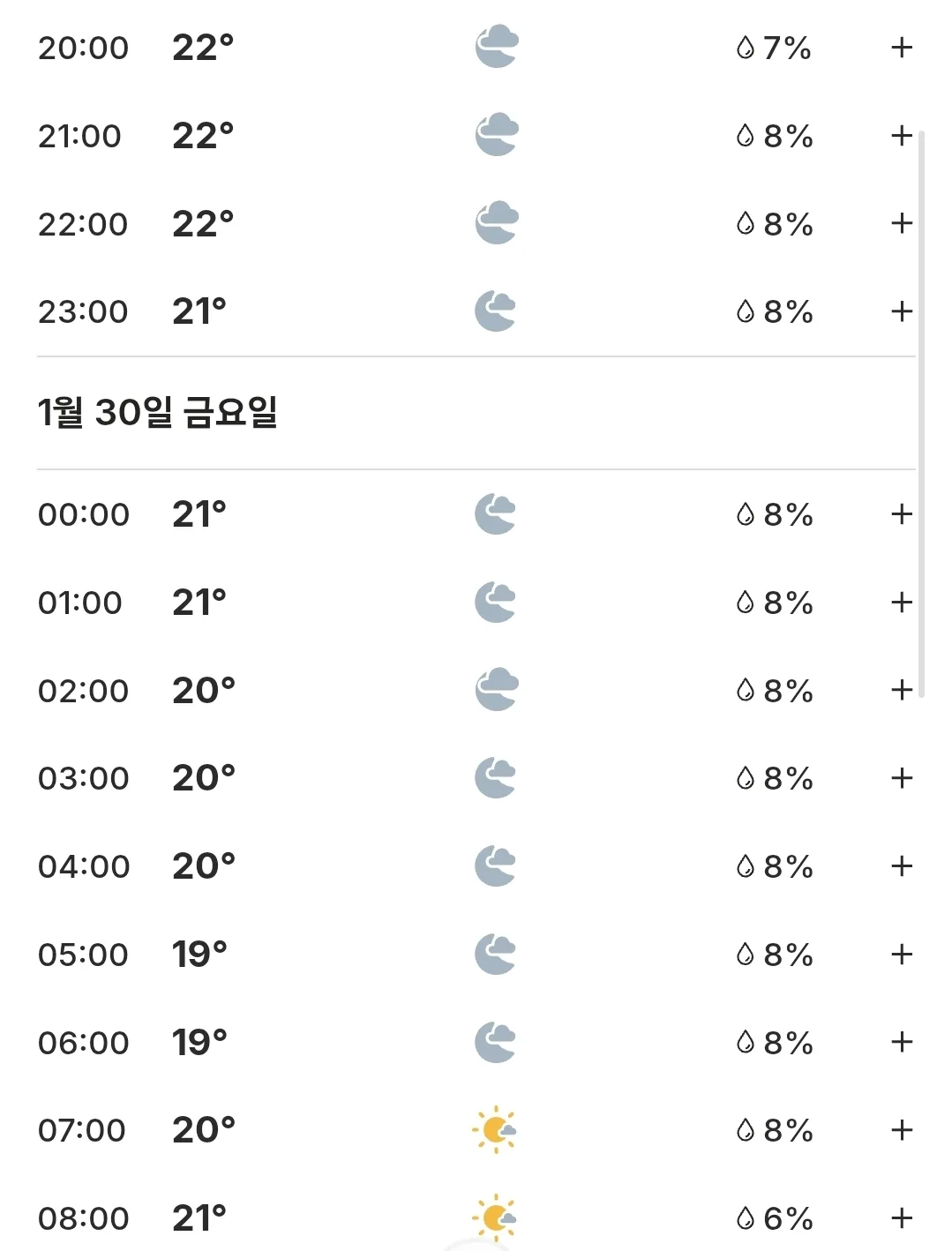The height and width of the screenshot is (1251, 952).
Task: Select the 22:00 hourly forecast row
Action: pyautogui.click(x=476, y=223)
